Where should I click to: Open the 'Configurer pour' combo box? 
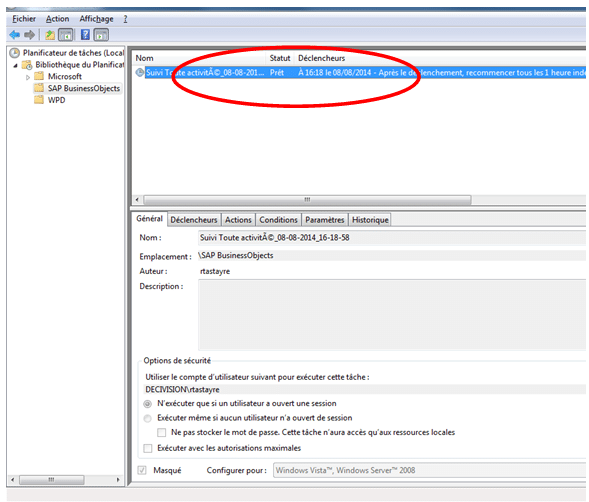point(429,470)
